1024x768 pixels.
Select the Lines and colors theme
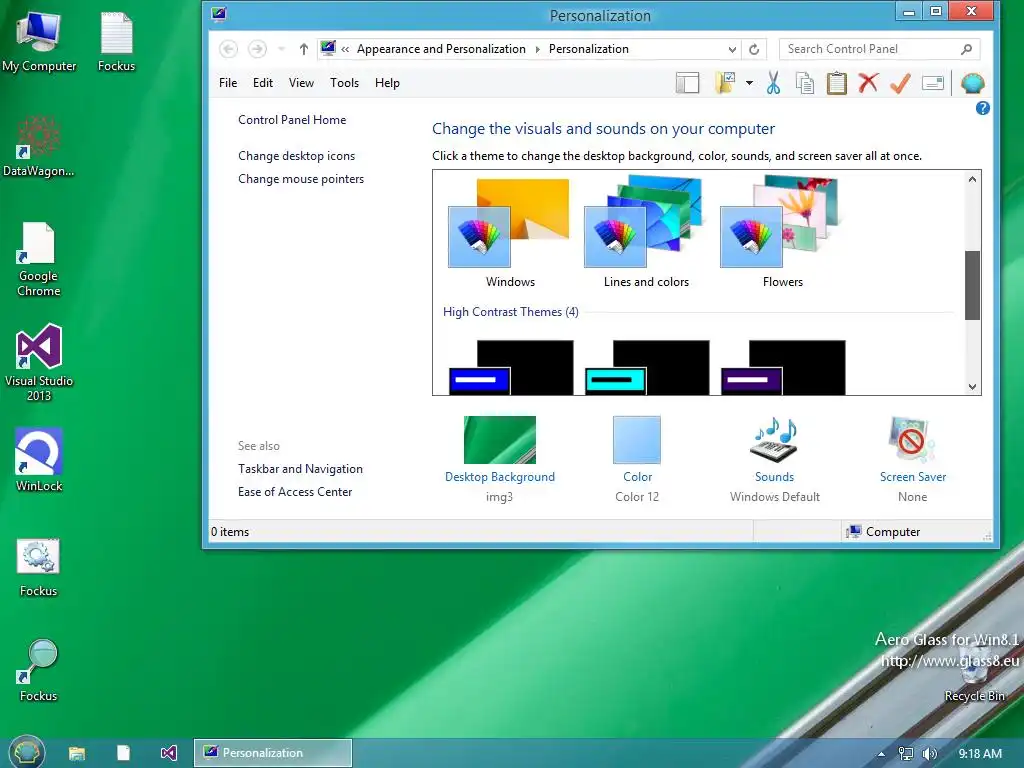point(645,233)
